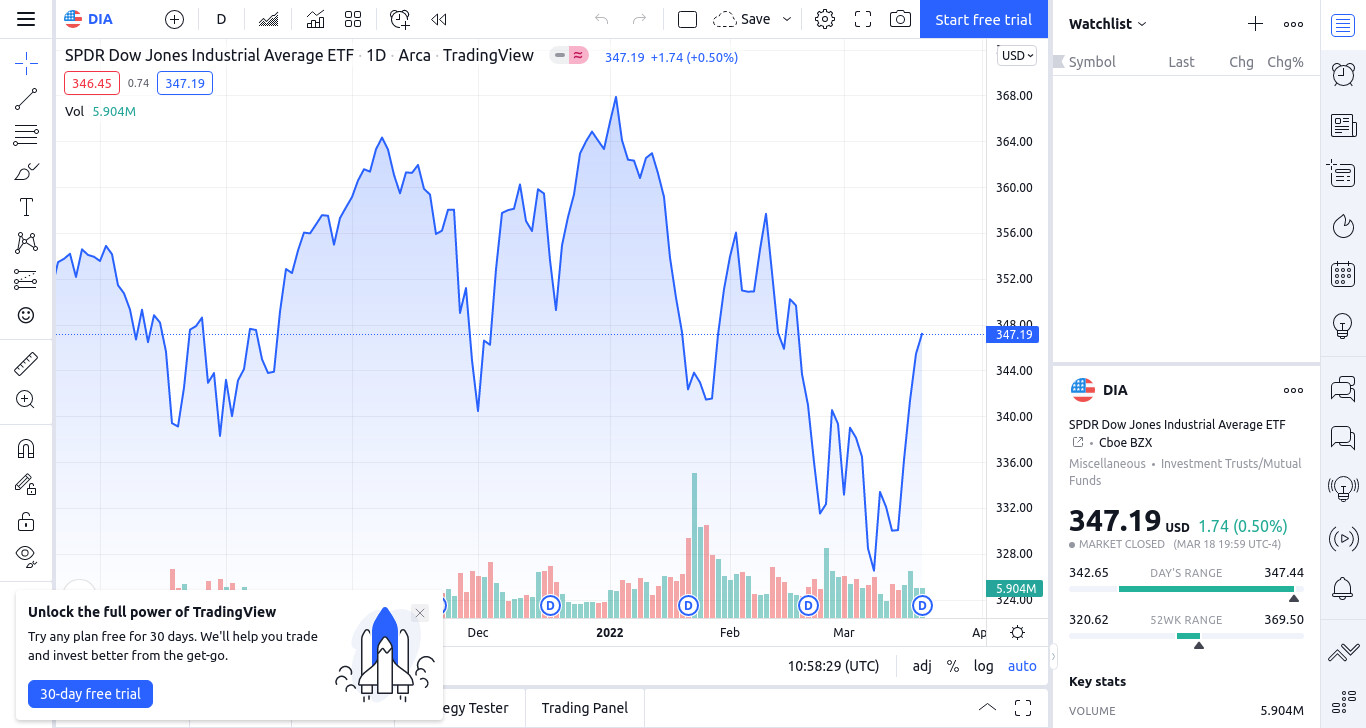The width and height of the screenshot is (1366, 728).
Task: Click the Start free trial button
Action: point(983,19)
